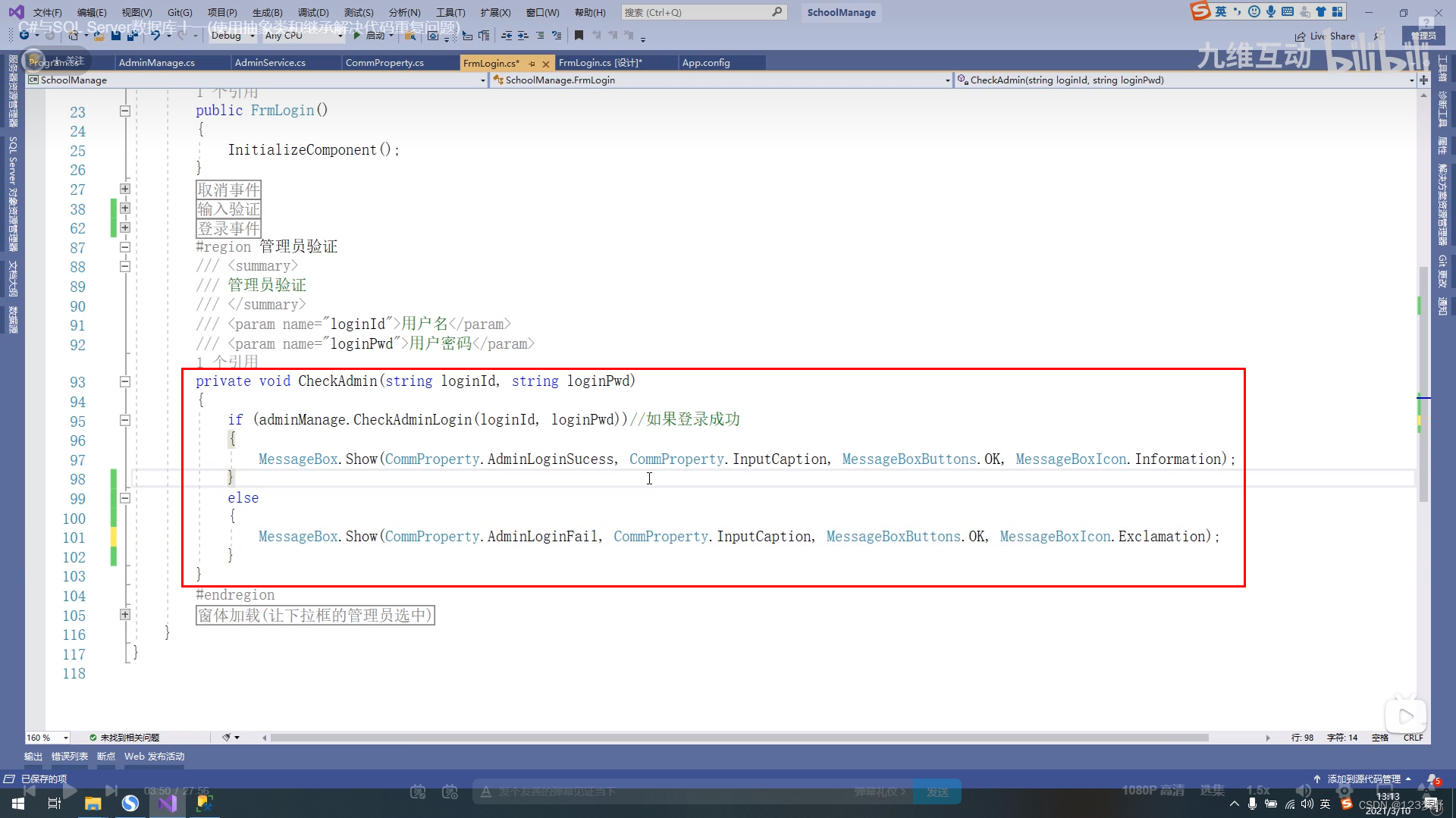Click the split editor icon above scrollbar
Viewport: 1456px width, 818px height.
click(x=1423, y=80)
